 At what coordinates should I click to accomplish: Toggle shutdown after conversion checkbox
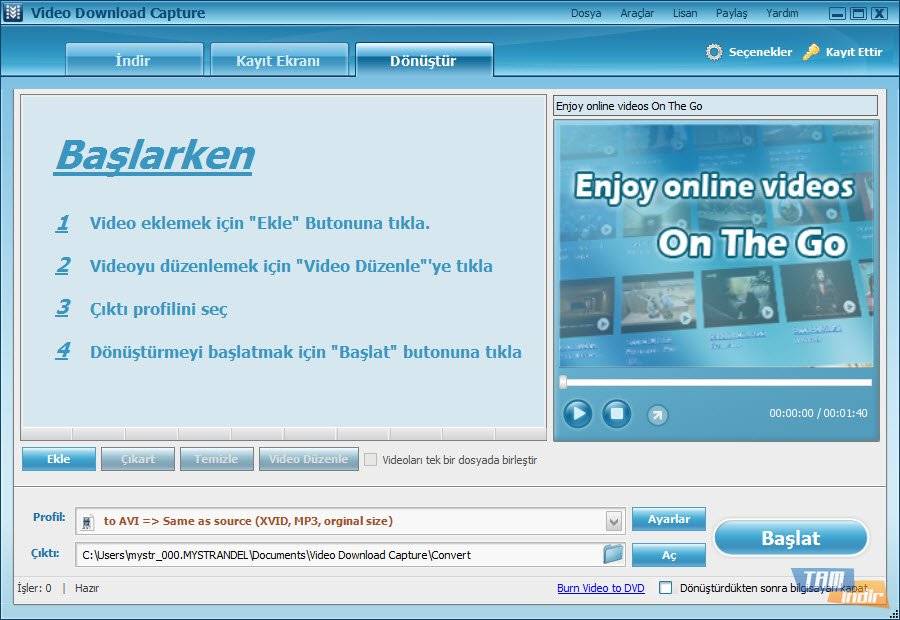click(665, 588)
